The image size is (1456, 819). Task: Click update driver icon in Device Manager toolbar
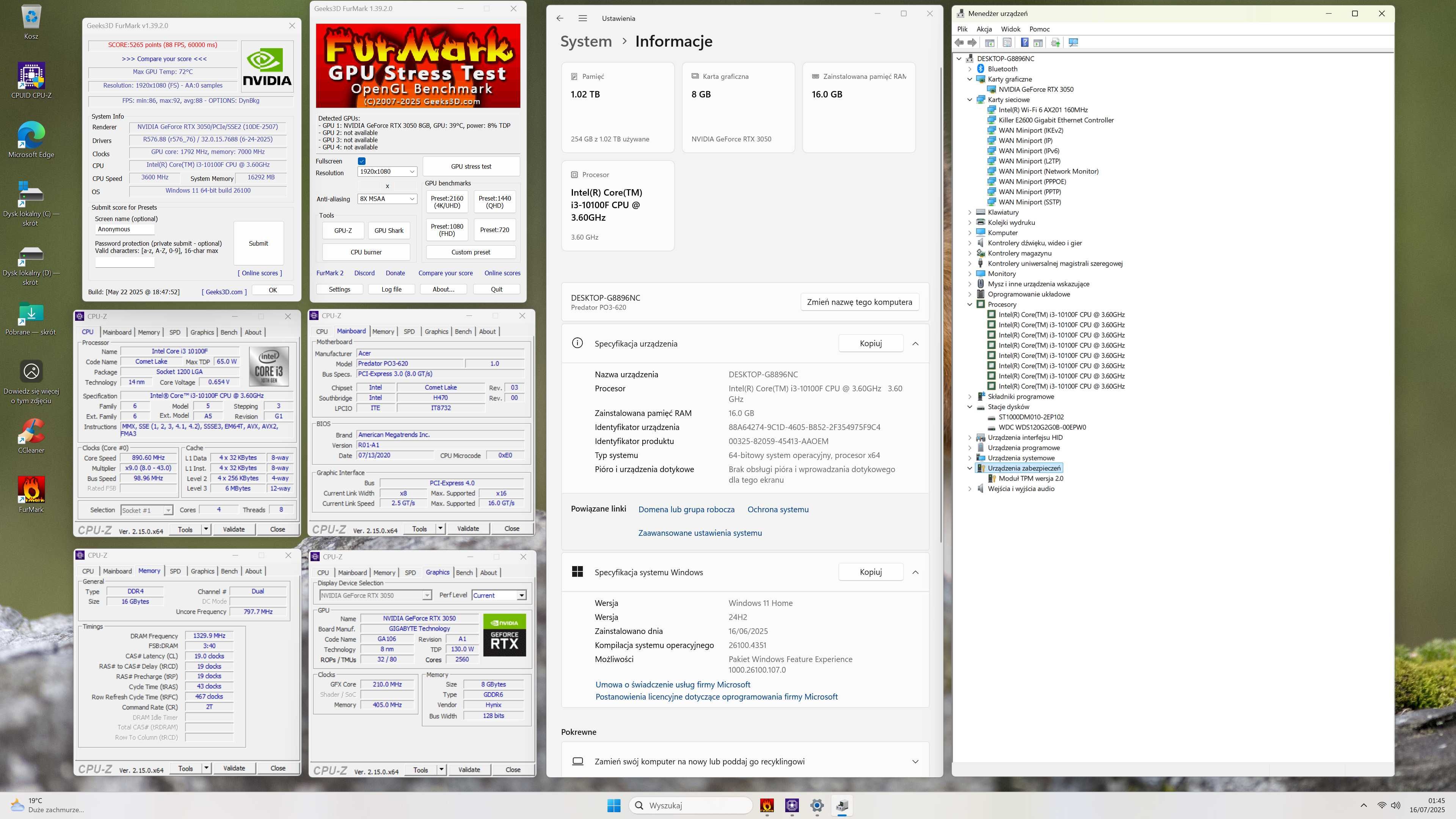(1055, 43)
